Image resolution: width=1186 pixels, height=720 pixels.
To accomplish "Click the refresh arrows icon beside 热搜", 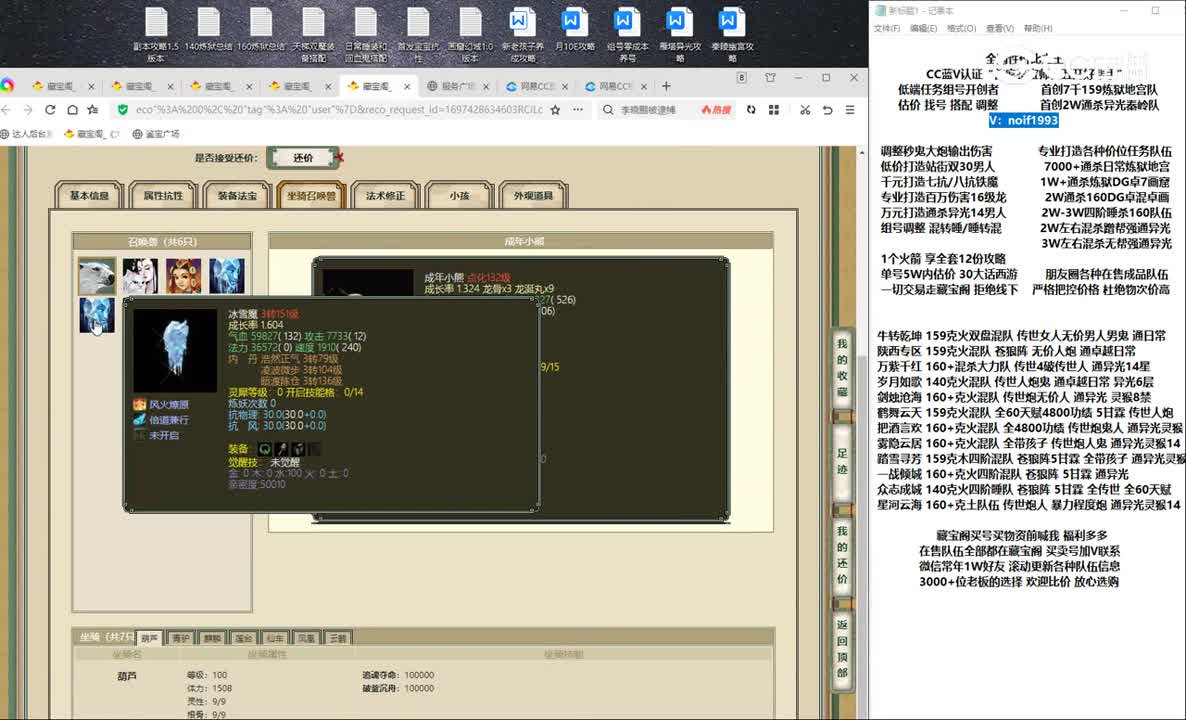I will tap(751, 110).
